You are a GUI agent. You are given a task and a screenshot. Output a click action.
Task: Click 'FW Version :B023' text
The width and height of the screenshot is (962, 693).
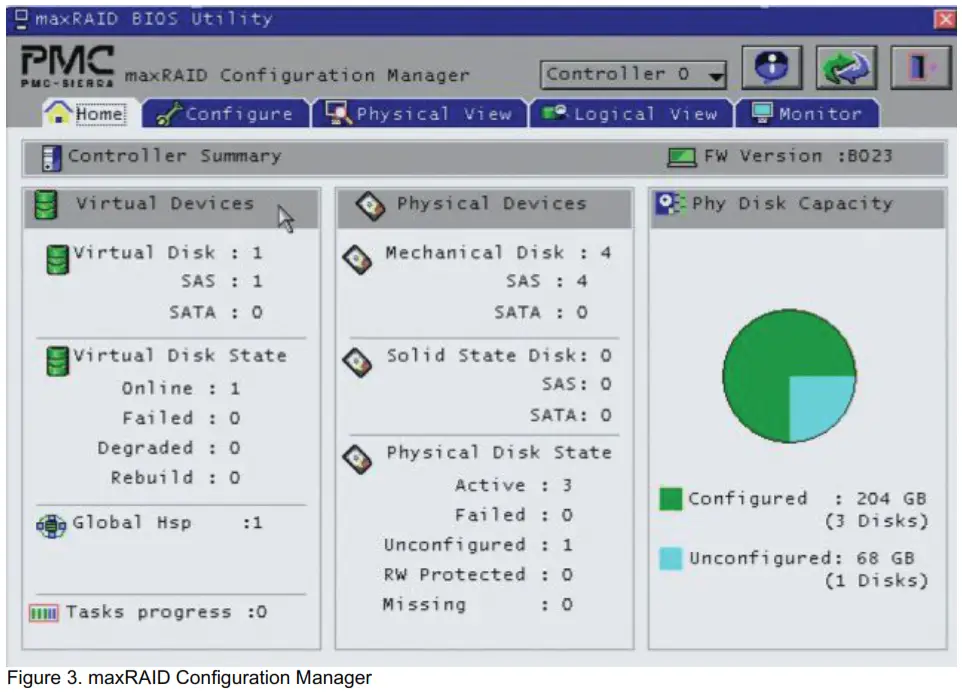tap(798, 156)
